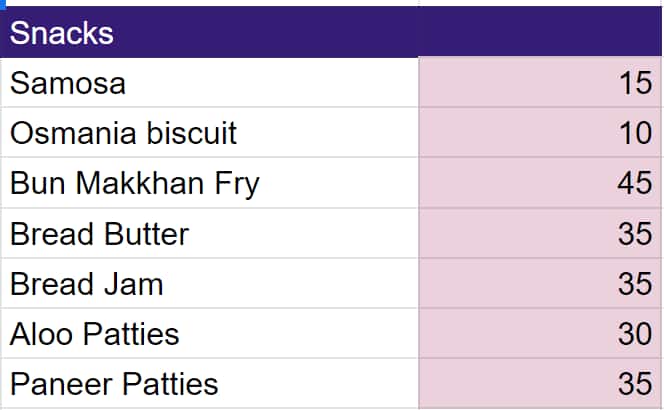Click the empty purple header cell beside Snacks
This screenshot has width=664, height=410.
click(x=540, y=33)
